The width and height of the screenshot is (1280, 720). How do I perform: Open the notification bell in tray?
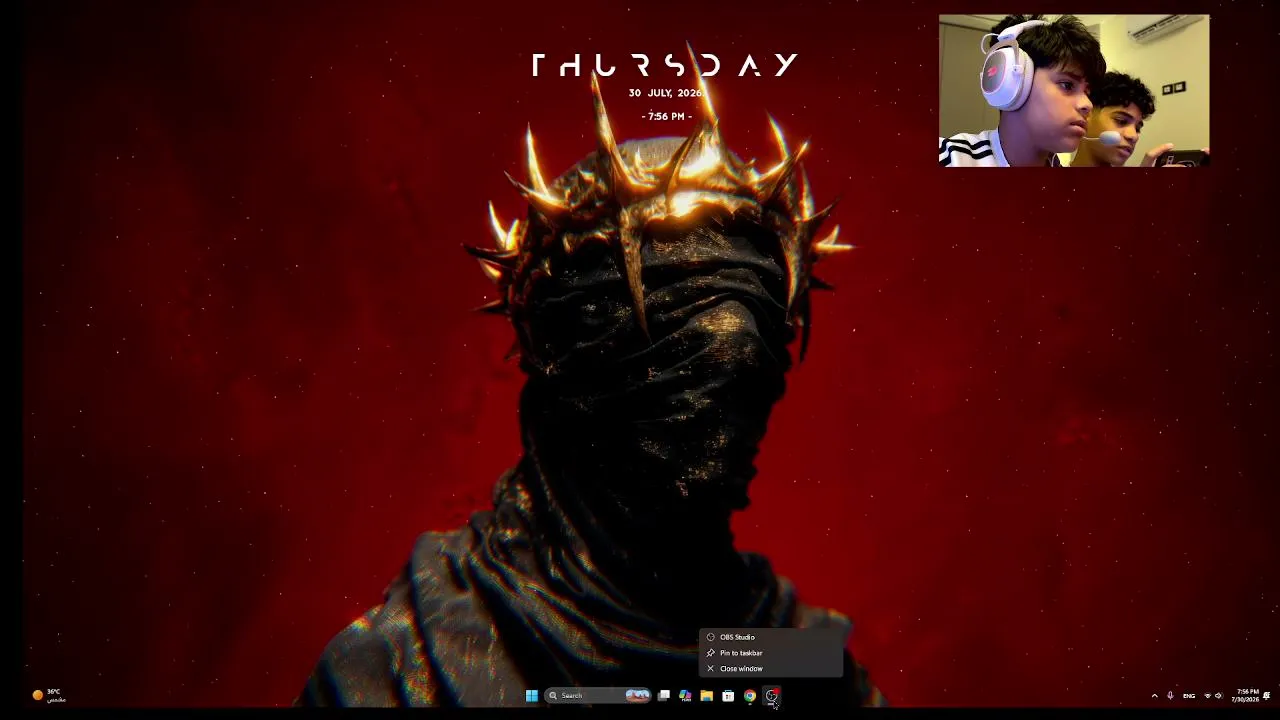[1267, 696]
